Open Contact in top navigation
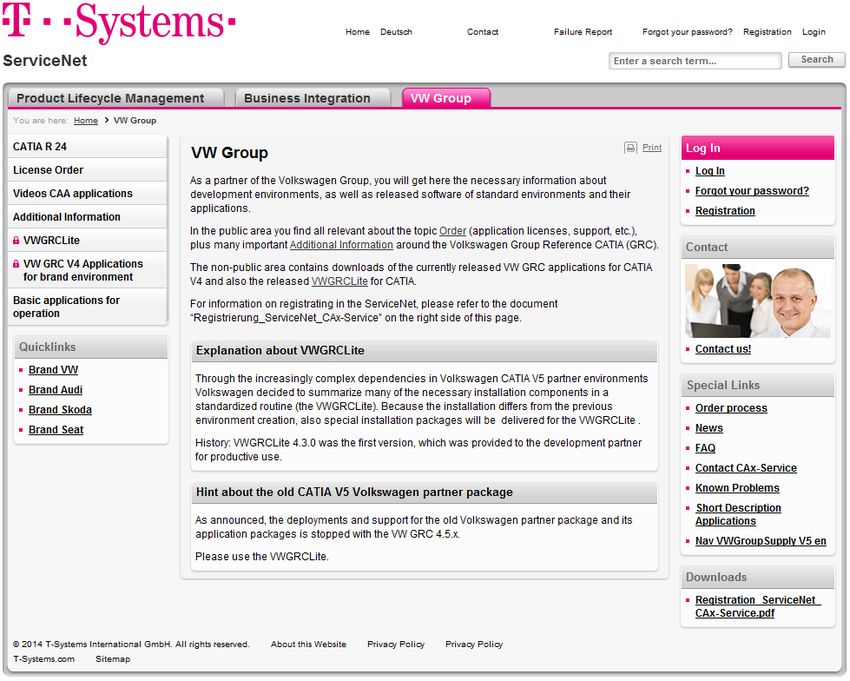The image size is (850, 681). [482, 32]
